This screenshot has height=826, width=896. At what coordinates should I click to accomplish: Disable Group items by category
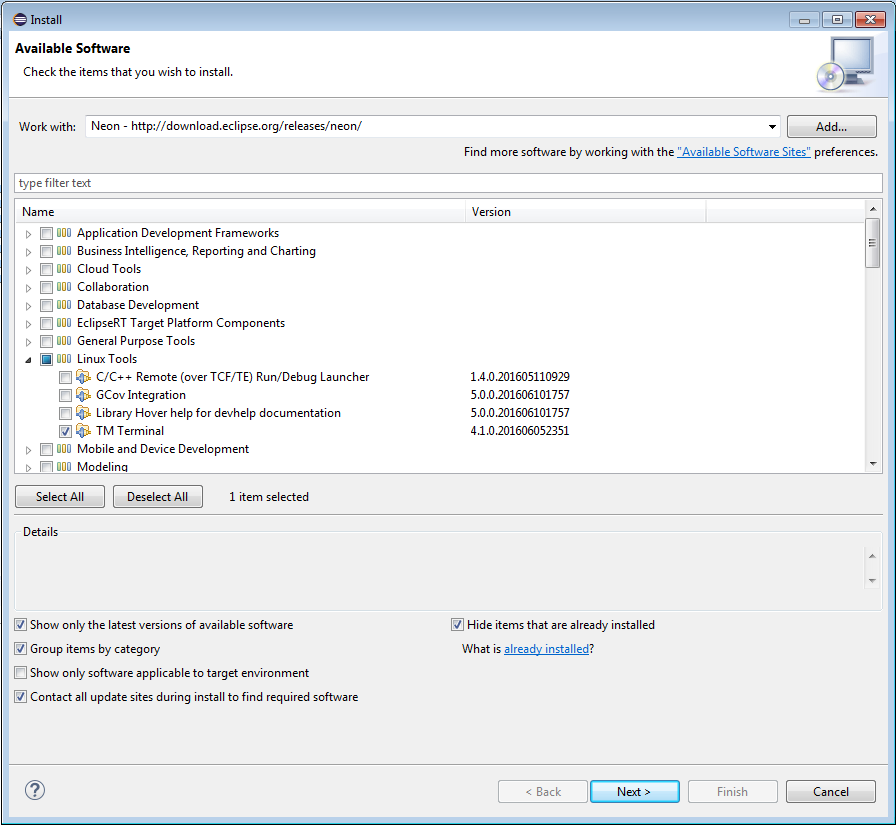click(x=21, y=649)
